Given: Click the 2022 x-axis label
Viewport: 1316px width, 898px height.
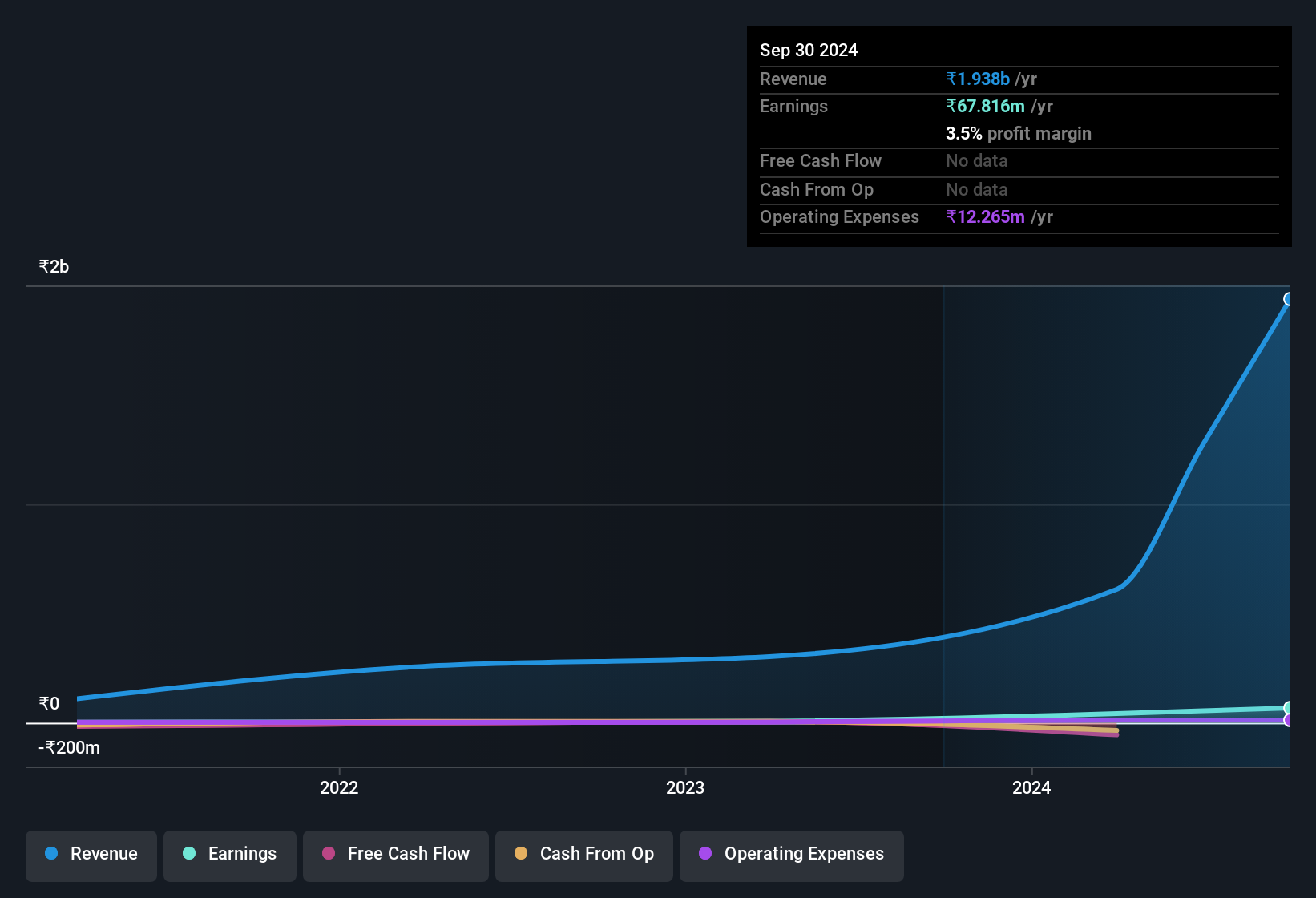Looking at the screenshot, I should tap(339, 787).
